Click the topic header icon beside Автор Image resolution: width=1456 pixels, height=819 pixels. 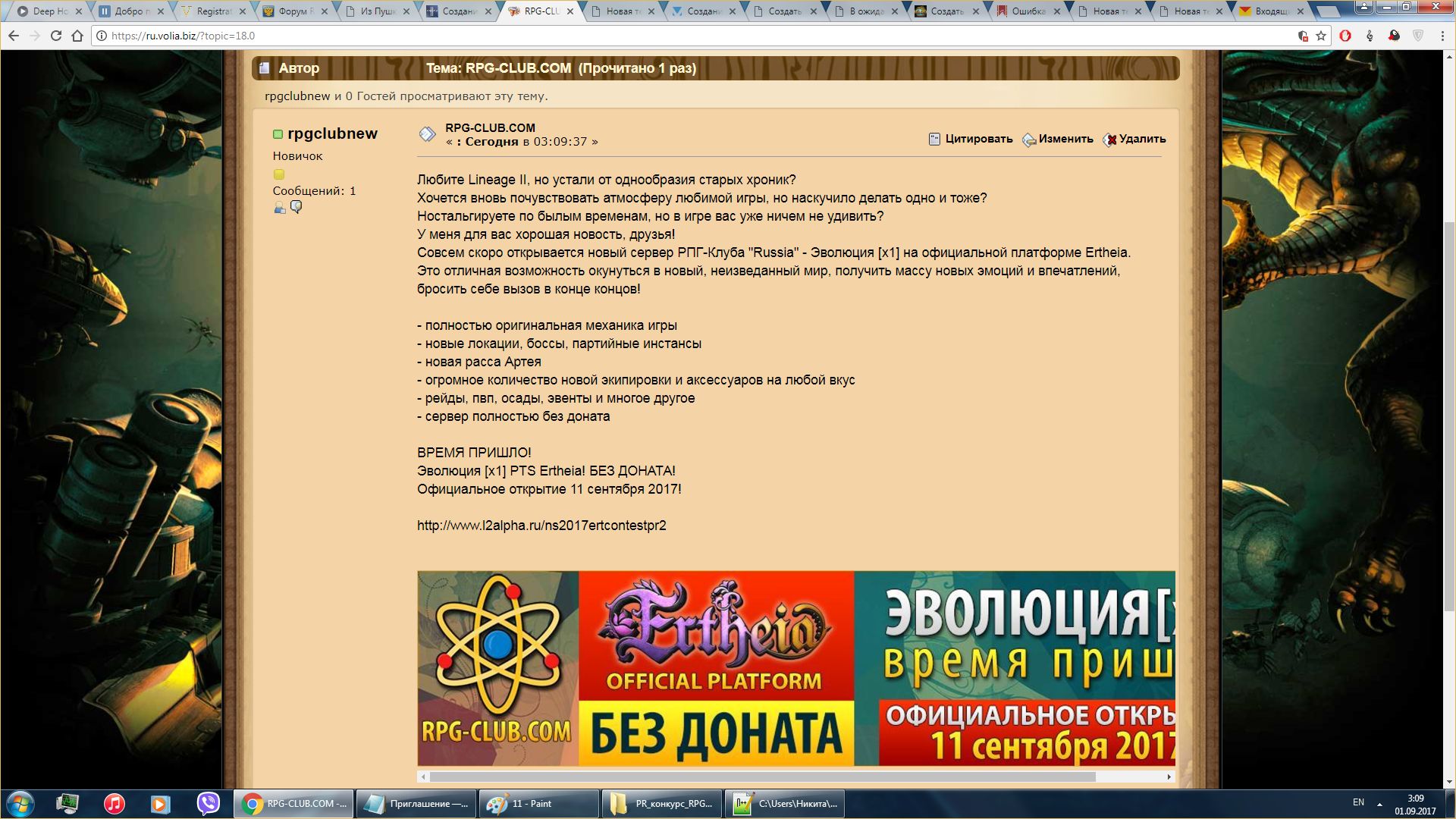(x=265, y=68)
